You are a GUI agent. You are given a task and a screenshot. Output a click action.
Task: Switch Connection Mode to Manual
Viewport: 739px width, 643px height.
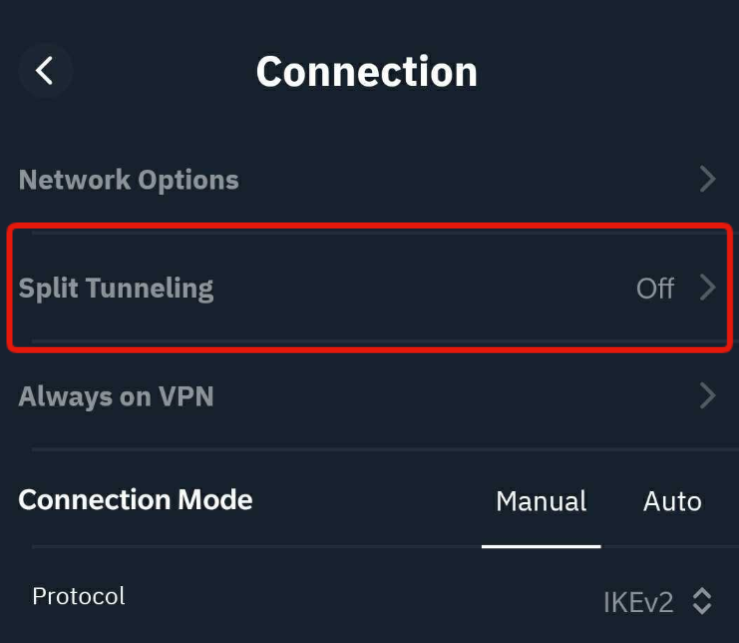click(541, 500)
